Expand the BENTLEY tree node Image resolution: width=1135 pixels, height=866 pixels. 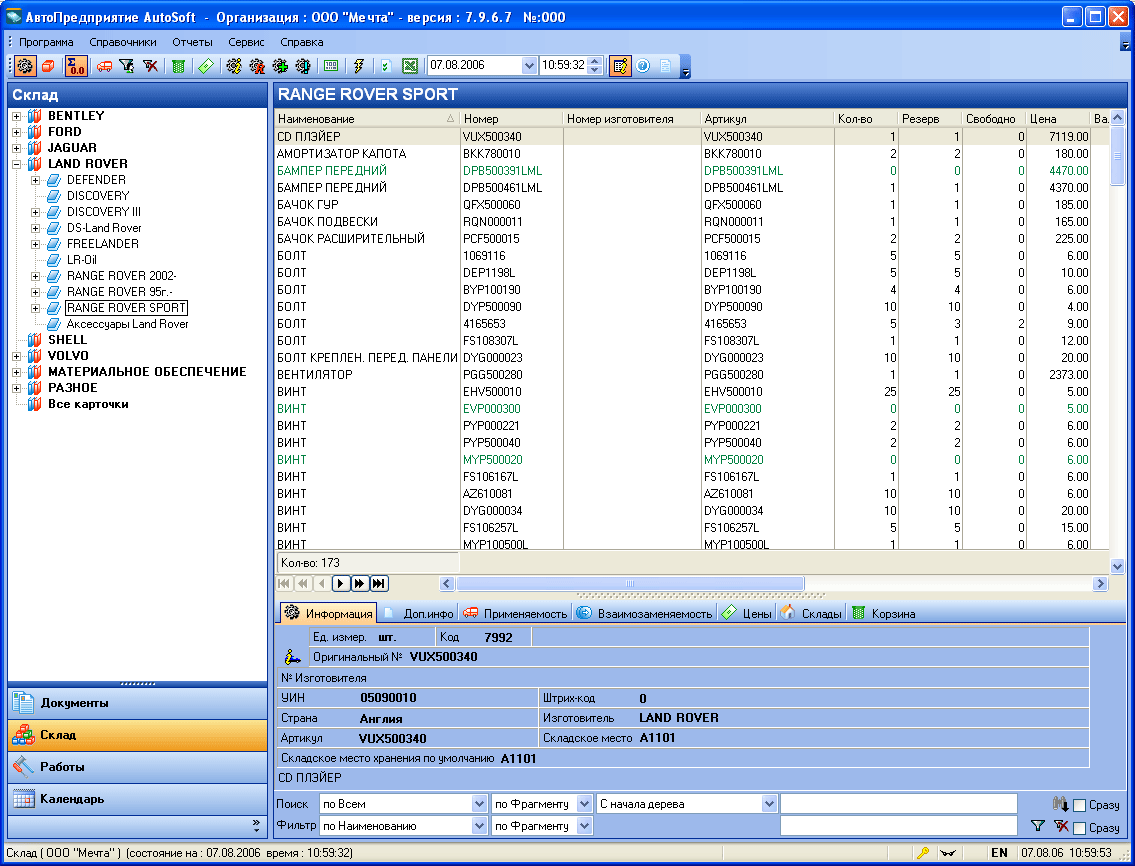tap(16, 116)
